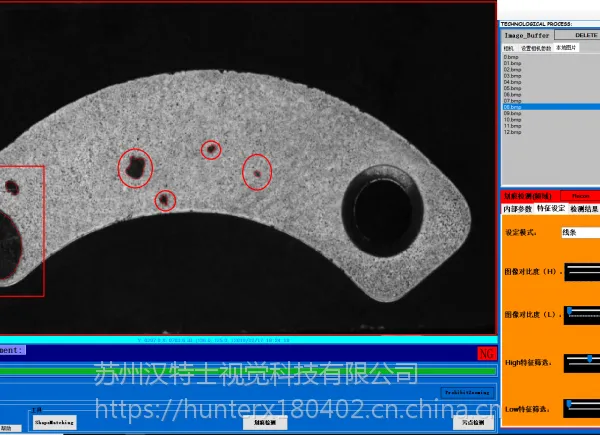The height and width of the screenshot is (435, 600).
Task: Click the DELETE button in Image_Buffer panel
Action: 578,35
